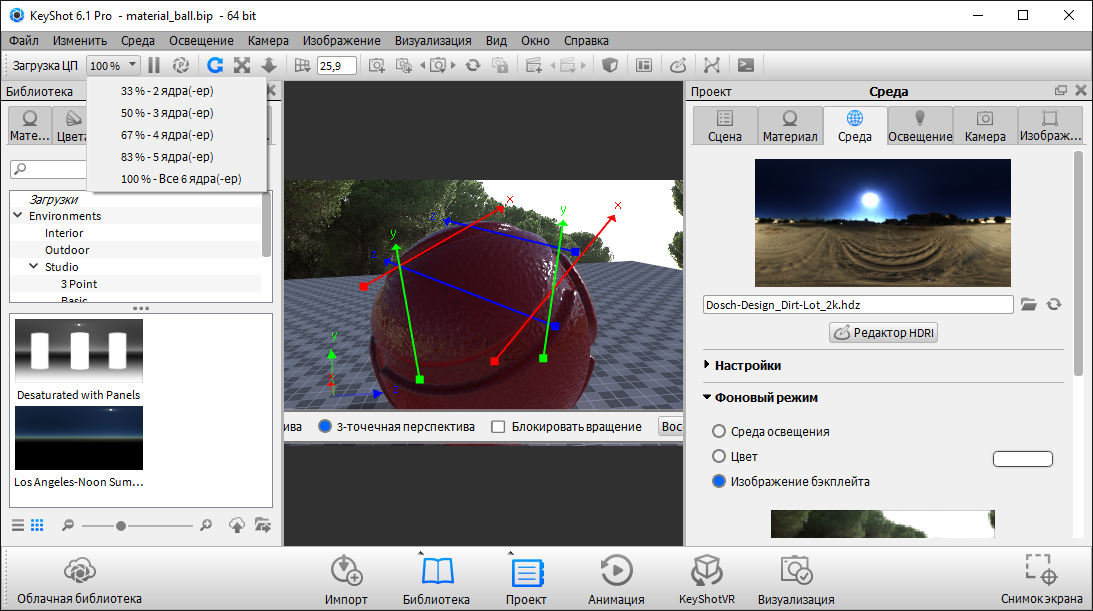Switch to the Материал project tab
The width and height of the screenshot is (1093, 611).
pyautogui.click(x=790, y=125)
